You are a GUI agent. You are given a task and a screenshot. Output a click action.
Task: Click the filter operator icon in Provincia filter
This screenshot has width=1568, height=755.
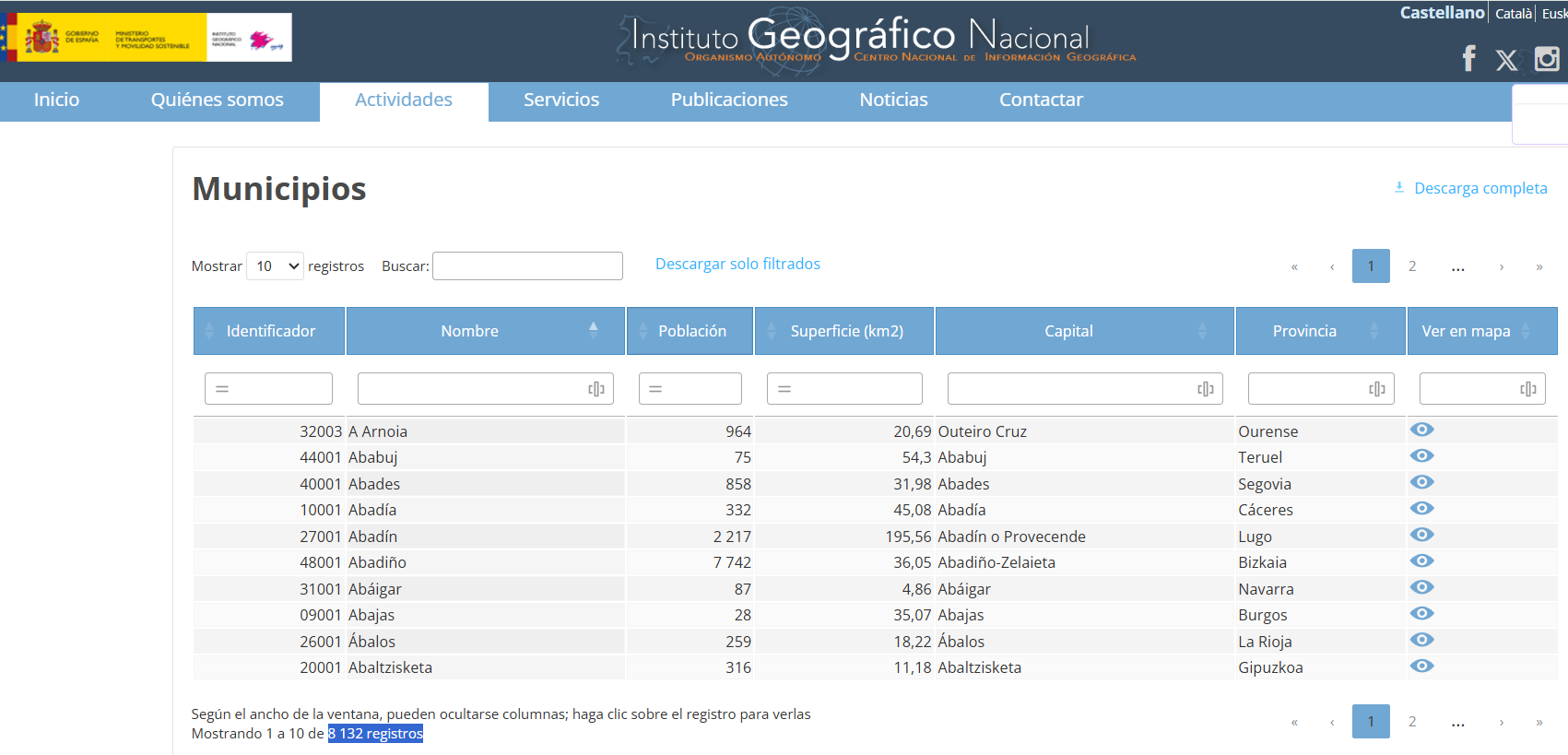pos(1376,389)
